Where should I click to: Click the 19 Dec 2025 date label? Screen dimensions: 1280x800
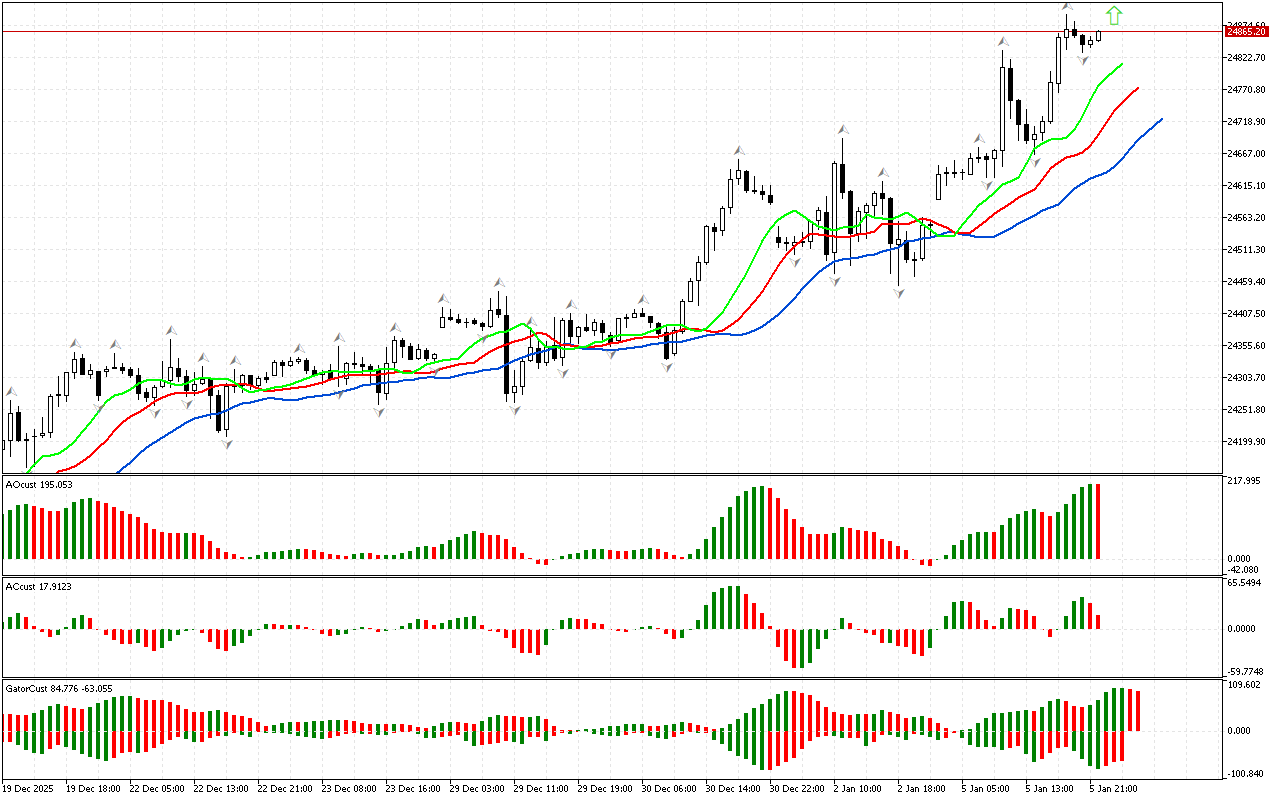click(32, 788)
